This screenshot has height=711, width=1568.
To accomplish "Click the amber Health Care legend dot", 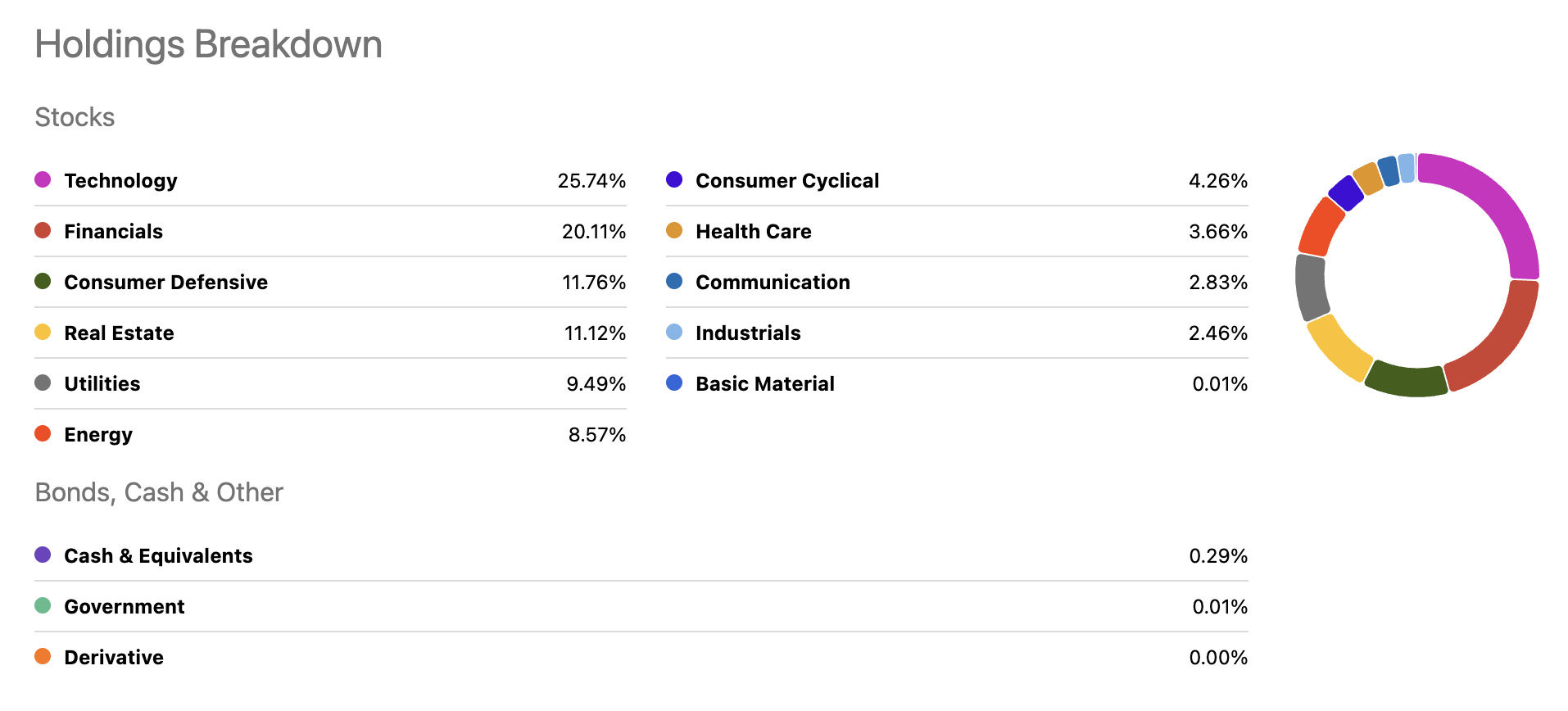I will pyautogui.click(x=674, y=230).
